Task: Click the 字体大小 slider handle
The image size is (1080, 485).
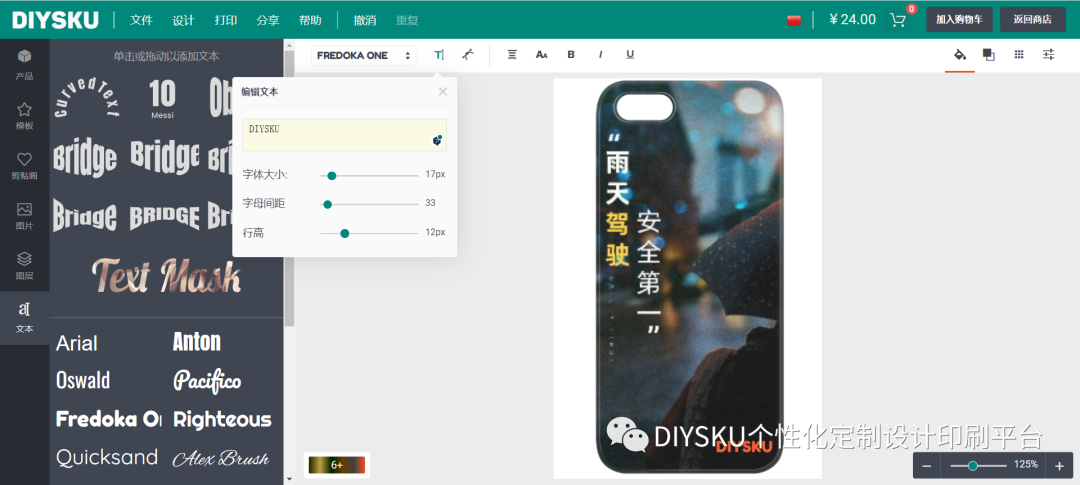Action: [x=331, y=176]
